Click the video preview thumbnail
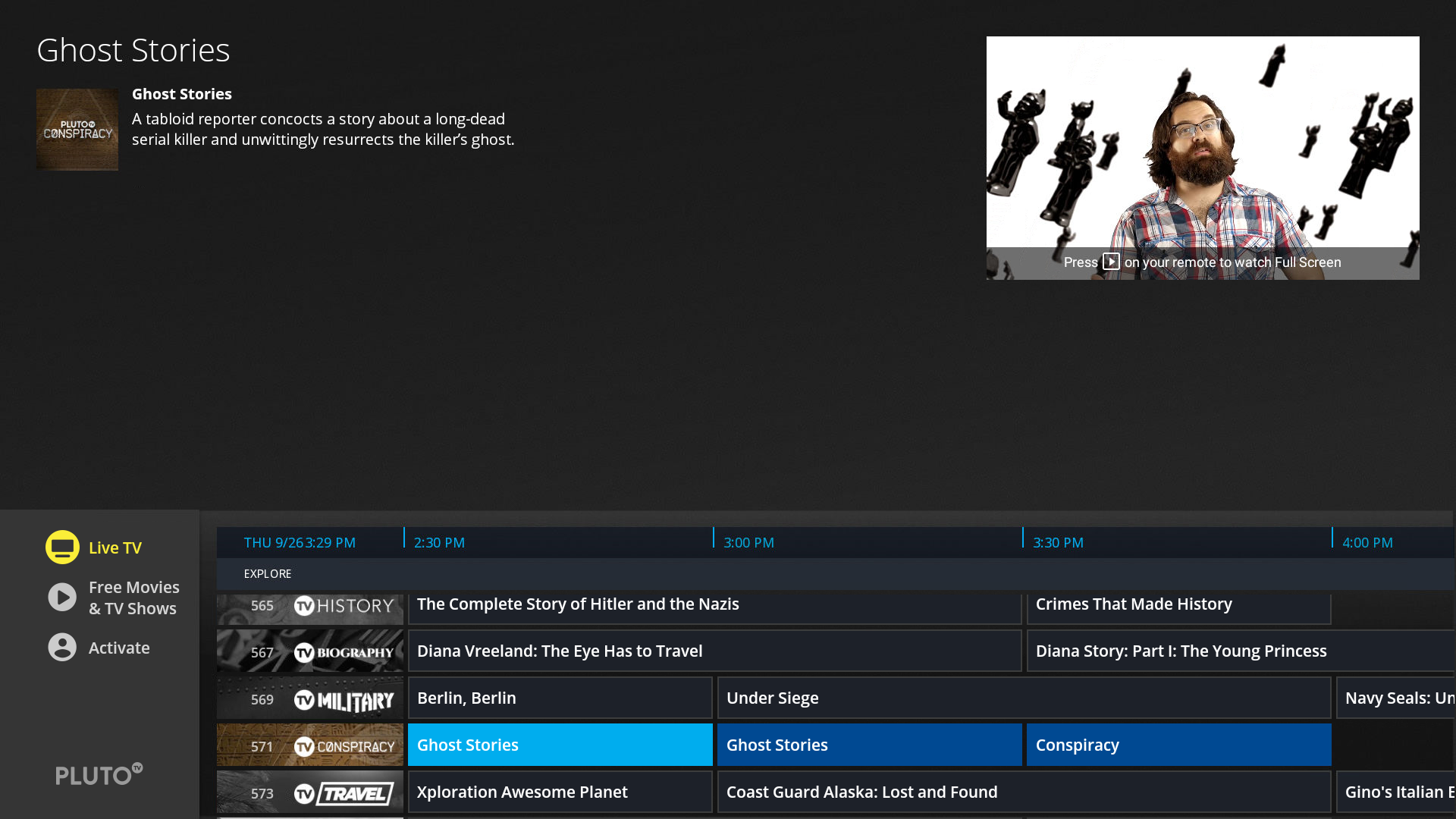This screenshot has width=1456, height=819. [x=1203, y=158]
